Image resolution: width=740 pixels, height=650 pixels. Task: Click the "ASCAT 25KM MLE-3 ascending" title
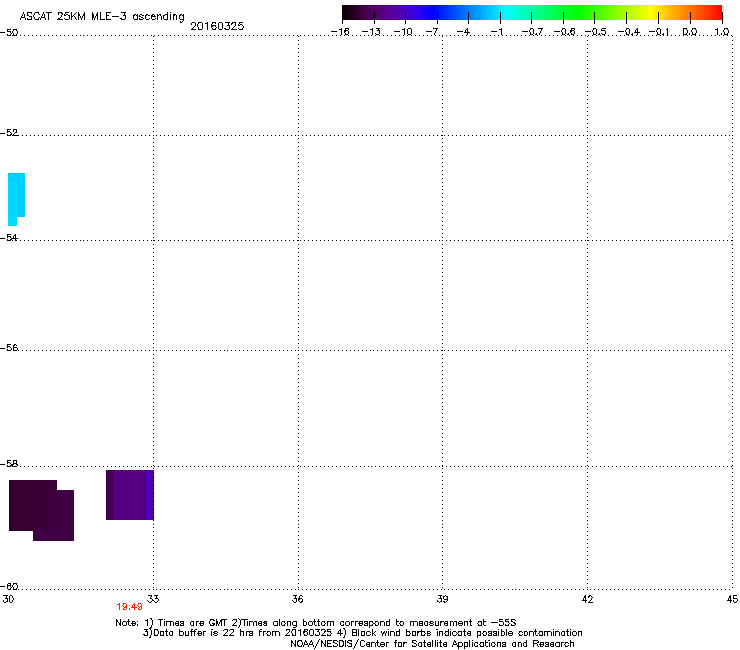click(x=102, y=16)
